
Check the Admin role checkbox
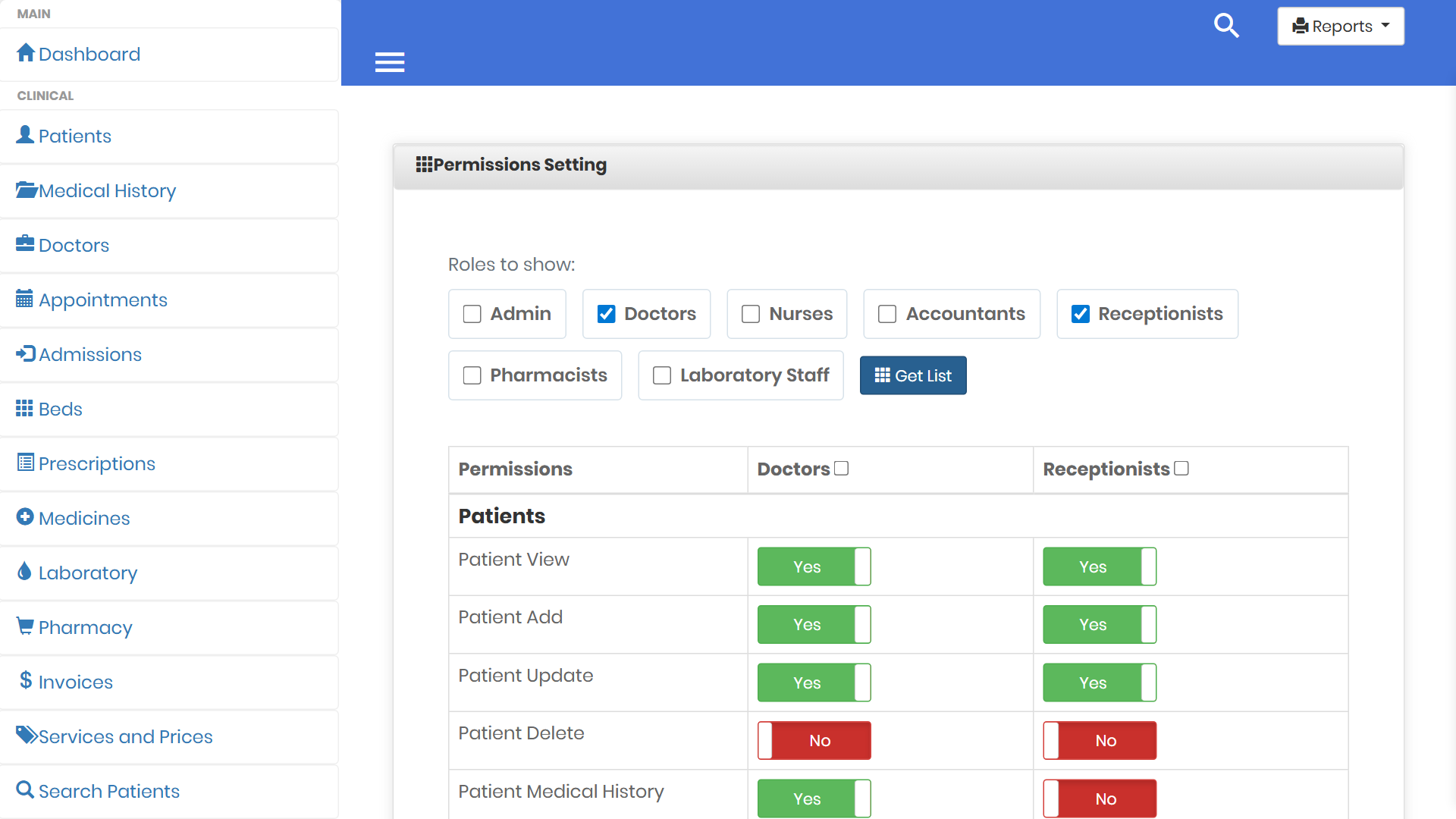pyautogui.click(x=472, y=314)
